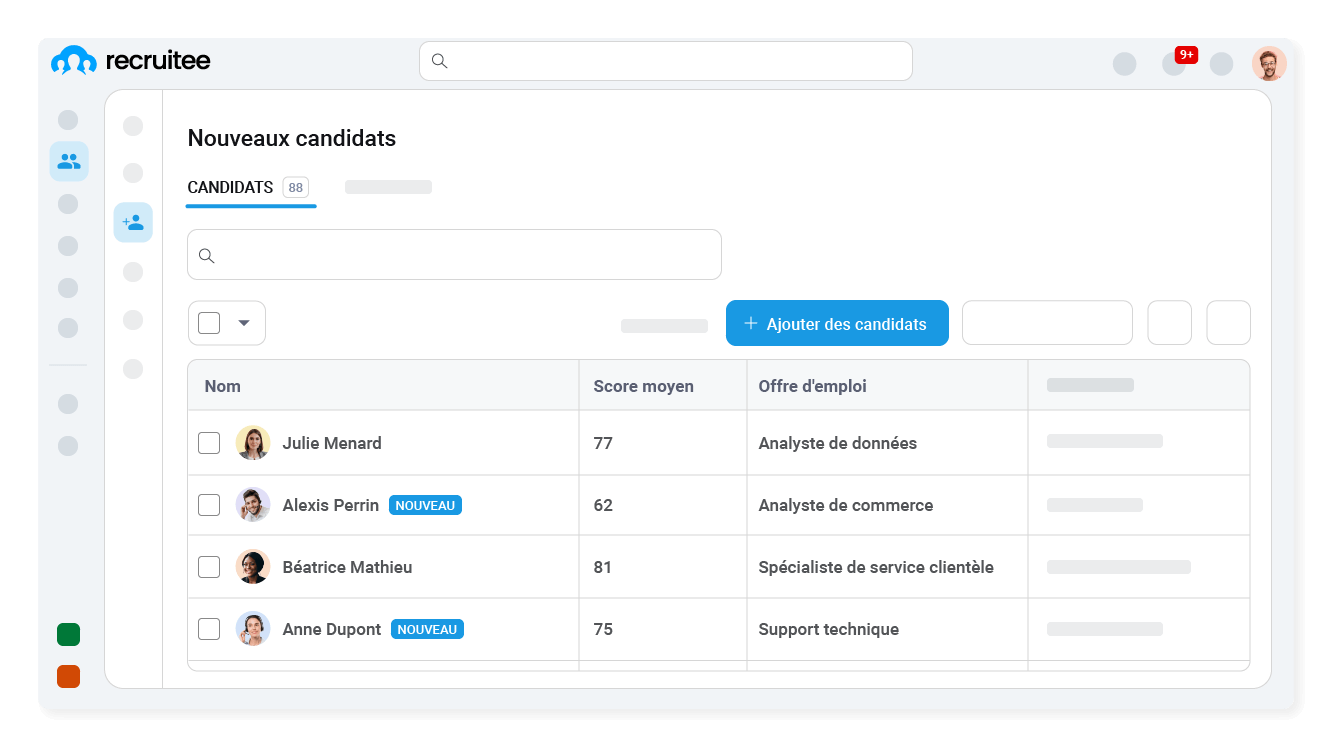Click the green status square in the sidebar
Viewport: 1332px width, 747px height.
pos(68,634)
